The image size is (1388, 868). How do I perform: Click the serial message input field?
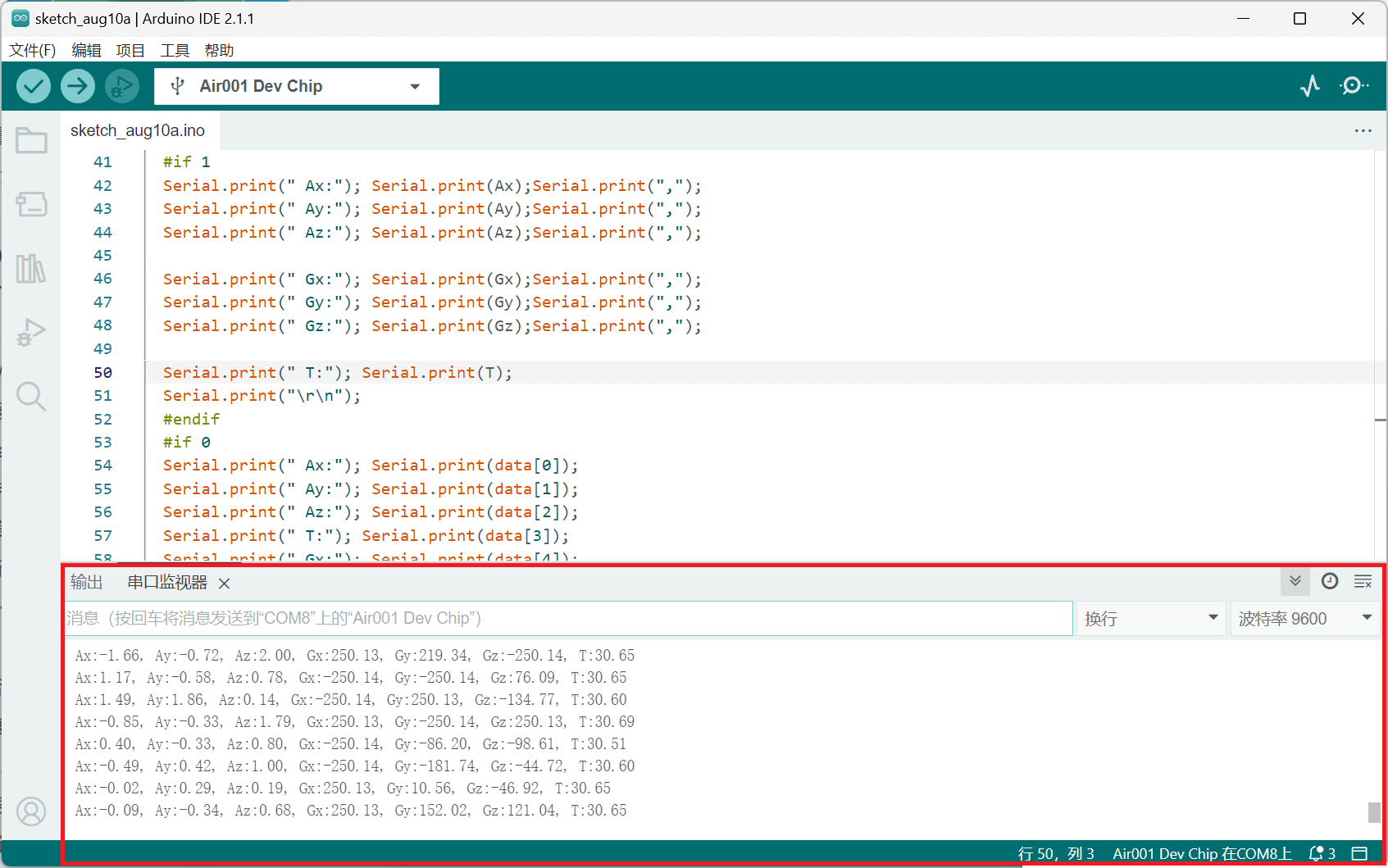(568, 618)
